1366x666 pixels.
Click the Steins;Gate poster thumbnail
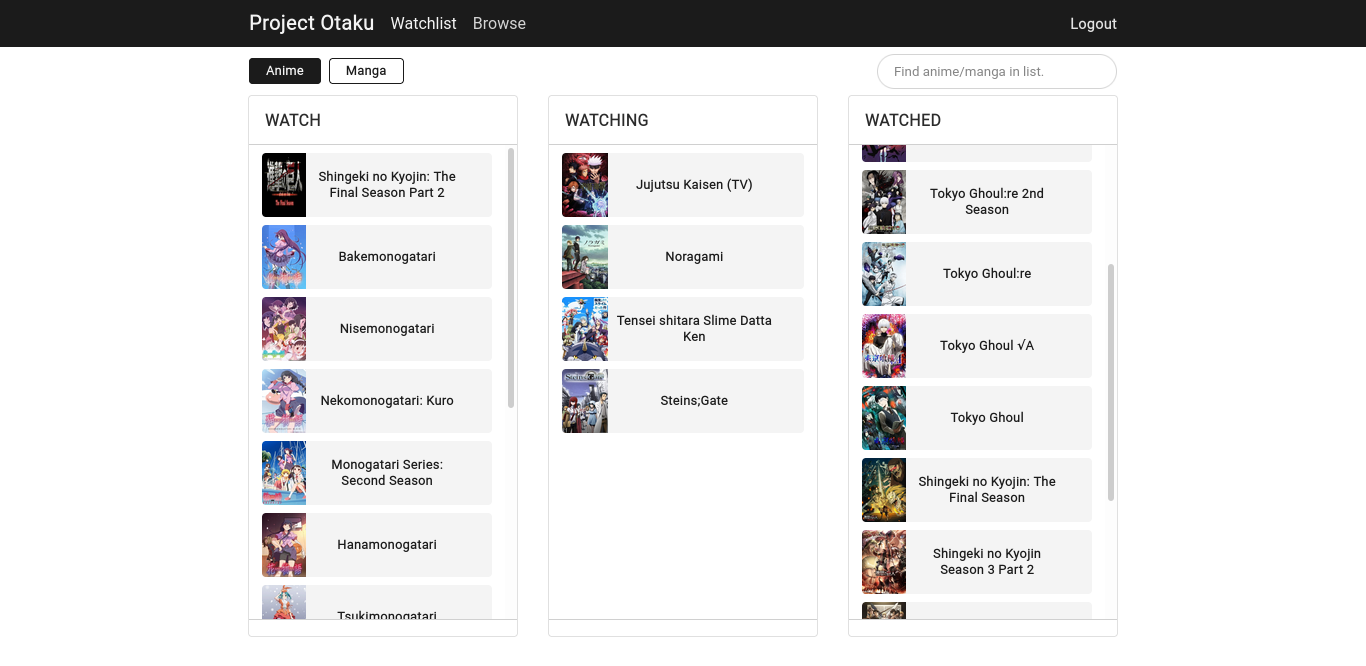584,401
